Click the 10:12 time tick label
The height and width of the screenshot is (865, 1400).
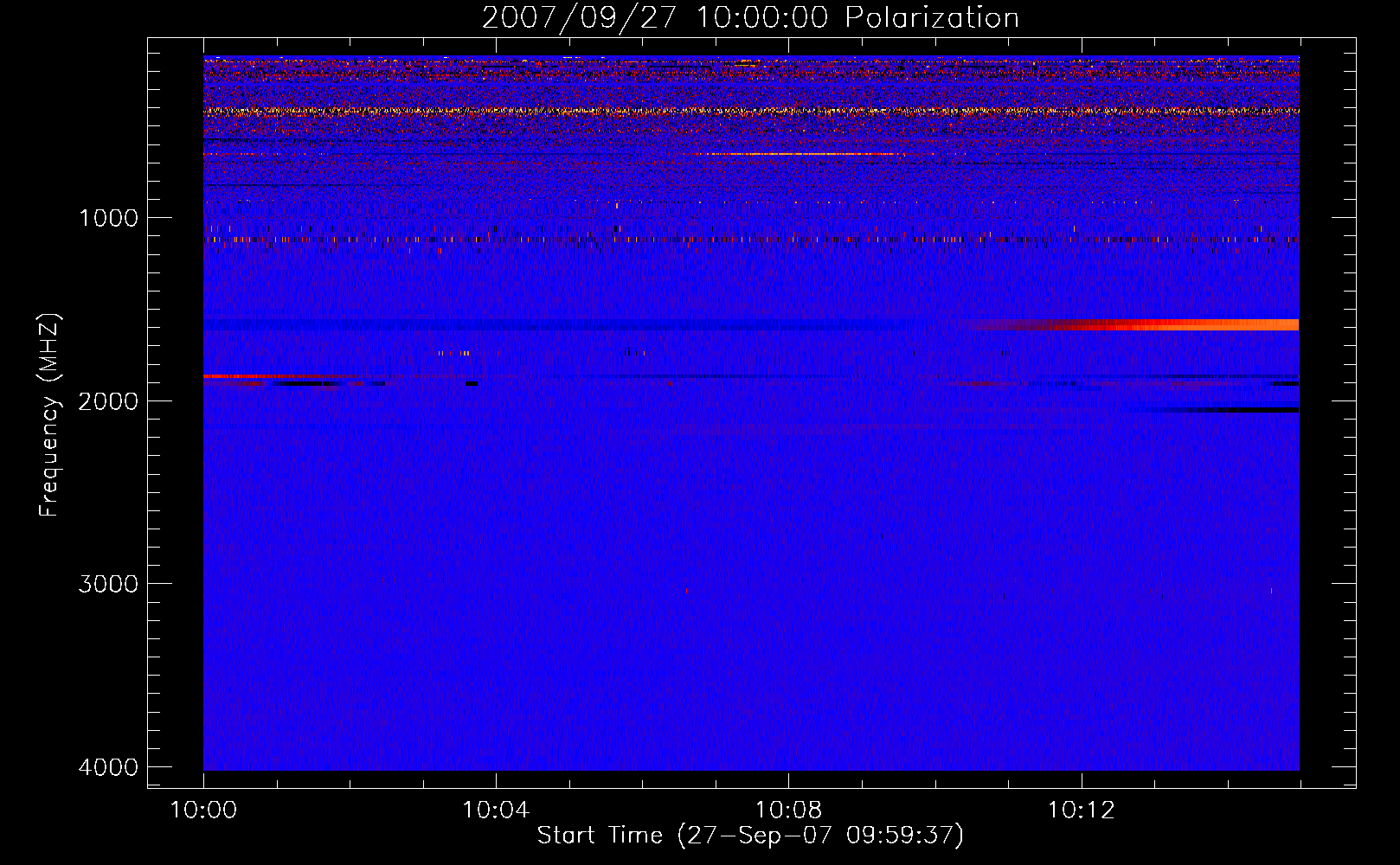[1081, 811]
